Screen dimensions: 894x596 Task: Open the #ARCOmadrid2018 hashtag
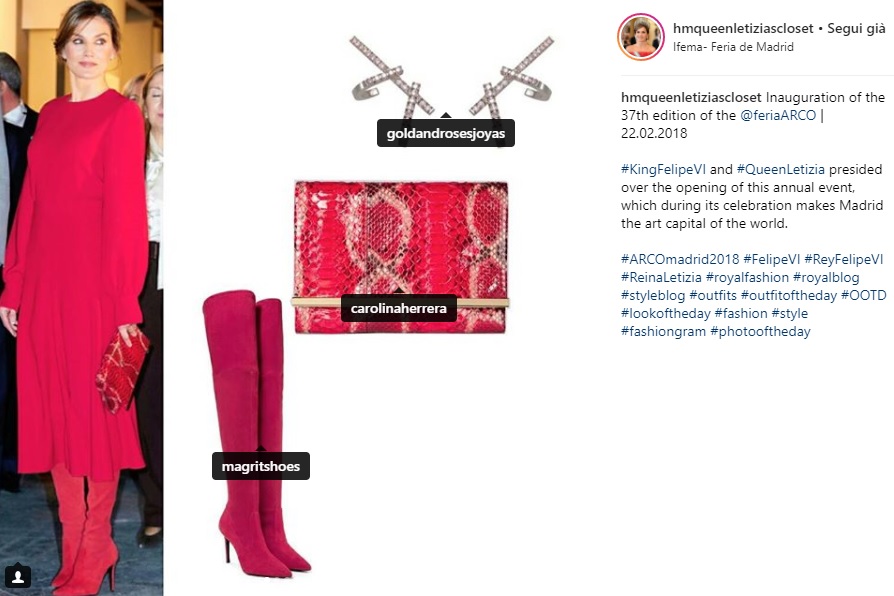[680, 260]
